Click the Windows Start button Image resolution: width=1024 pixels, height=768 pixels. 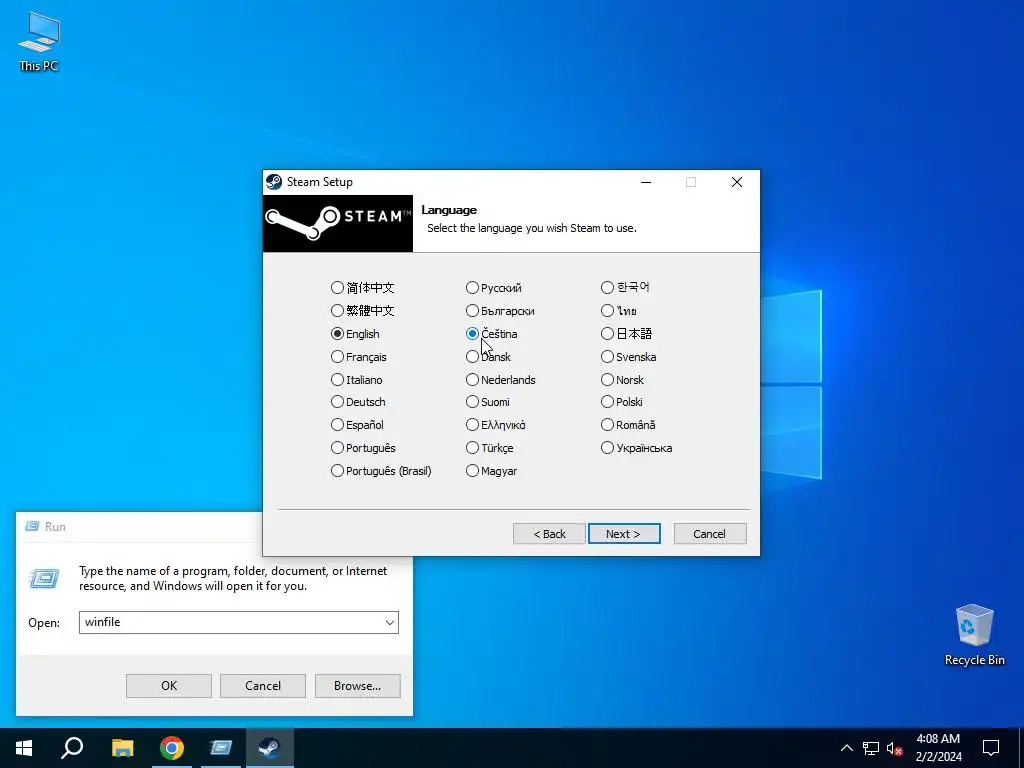click(x=24, y=748)
